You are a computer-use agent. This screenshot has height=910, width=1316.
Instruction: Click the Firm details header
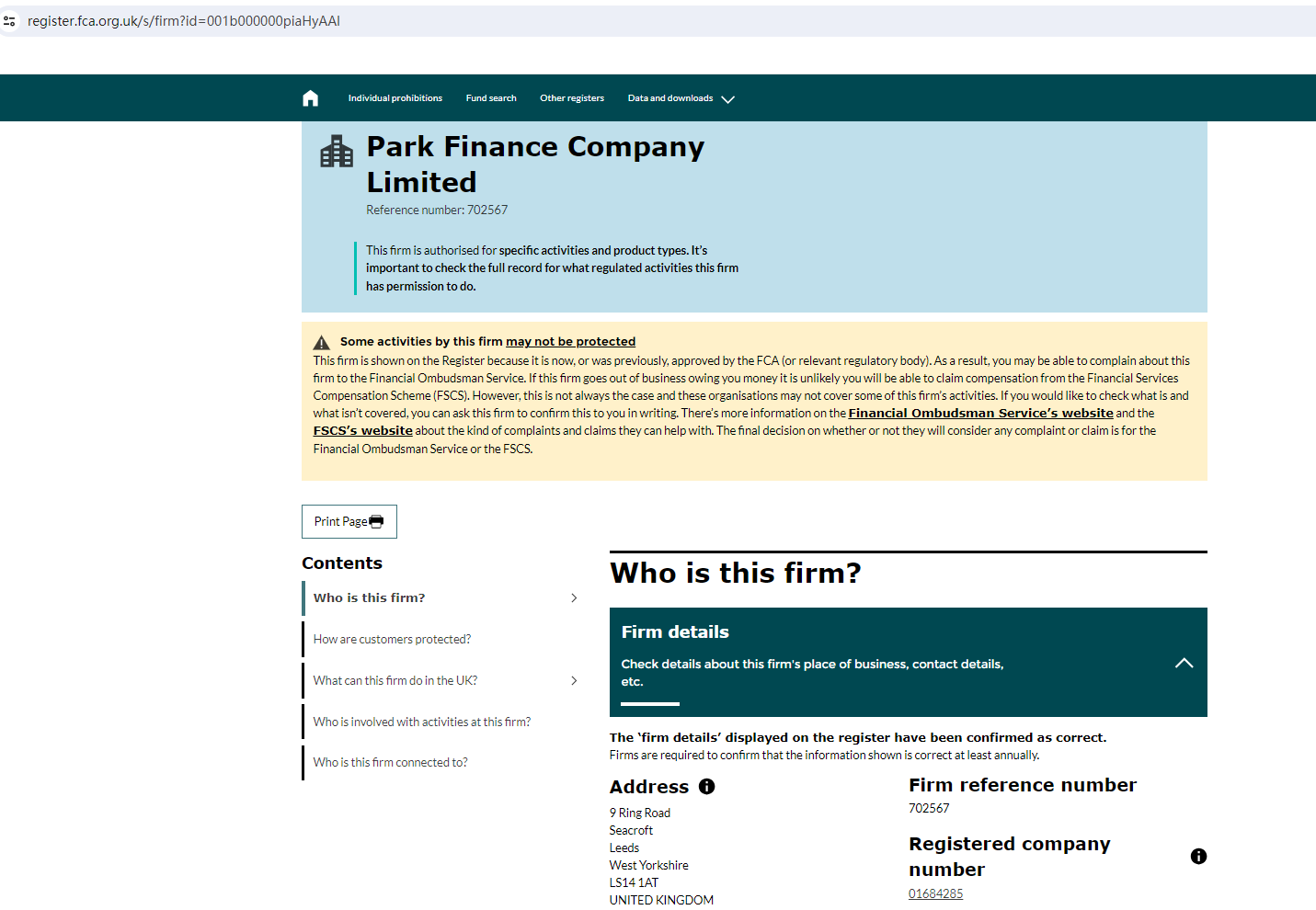pos(909,662)
